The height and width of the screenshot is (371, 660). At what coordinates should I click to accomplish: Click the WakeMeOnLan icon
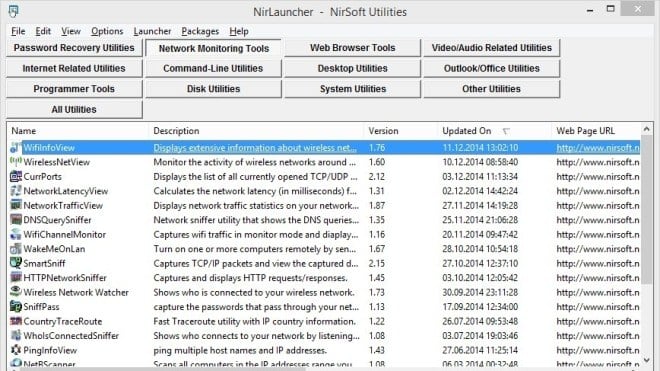(x=16, y=248)
